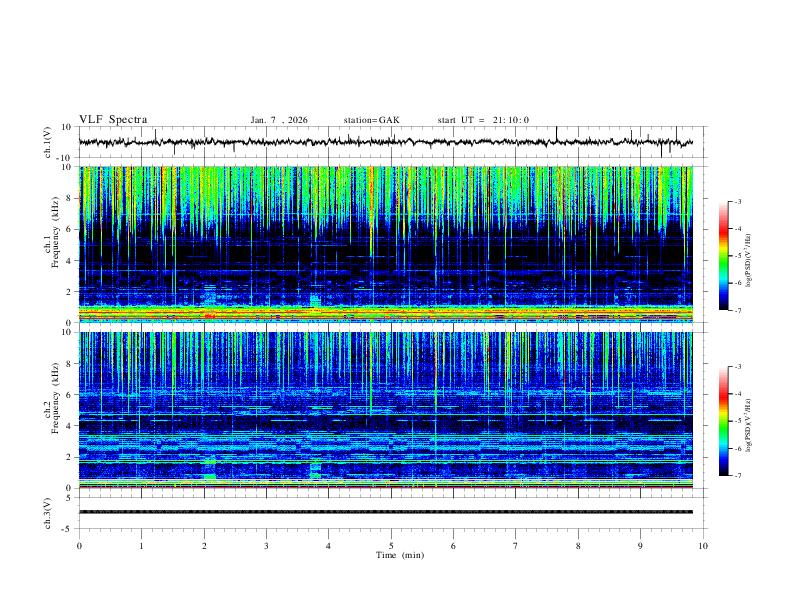Click time axis tick label '9'
This screenshot has width=792, height=612.
pyautogui.click(x=640, y=546)
